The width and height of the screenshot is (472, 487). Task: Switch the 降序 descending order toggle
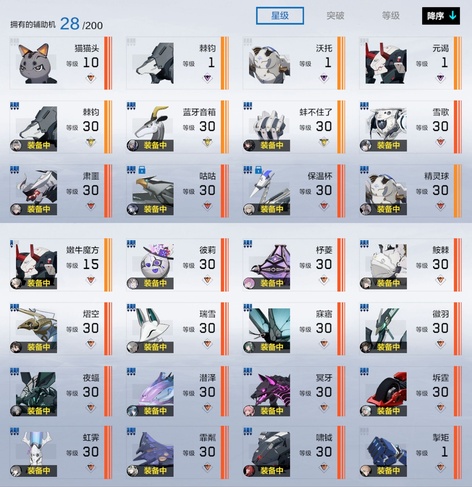click(441, 16)
